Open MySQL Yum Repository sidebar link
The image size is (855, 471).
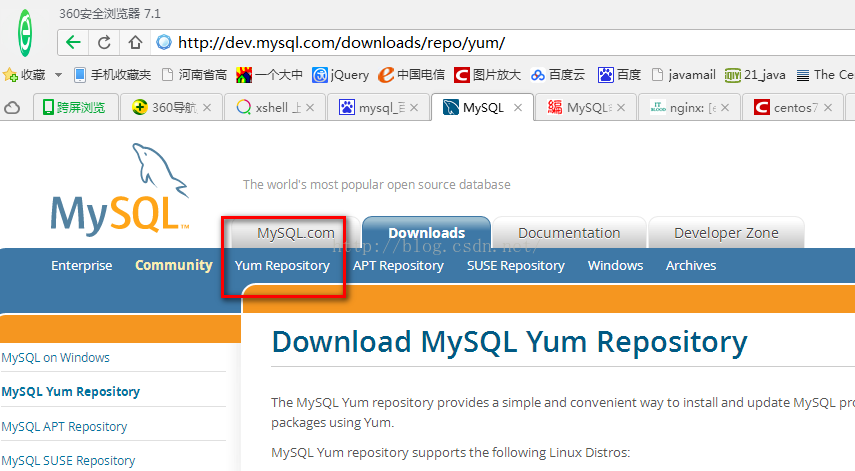click(70, 392)
